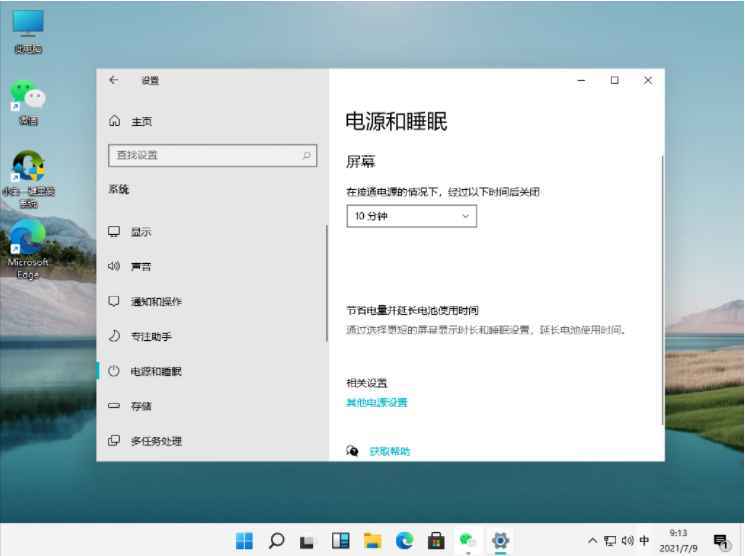
Task: Open File Explorer from the taskbar
Action: point(372,541)
